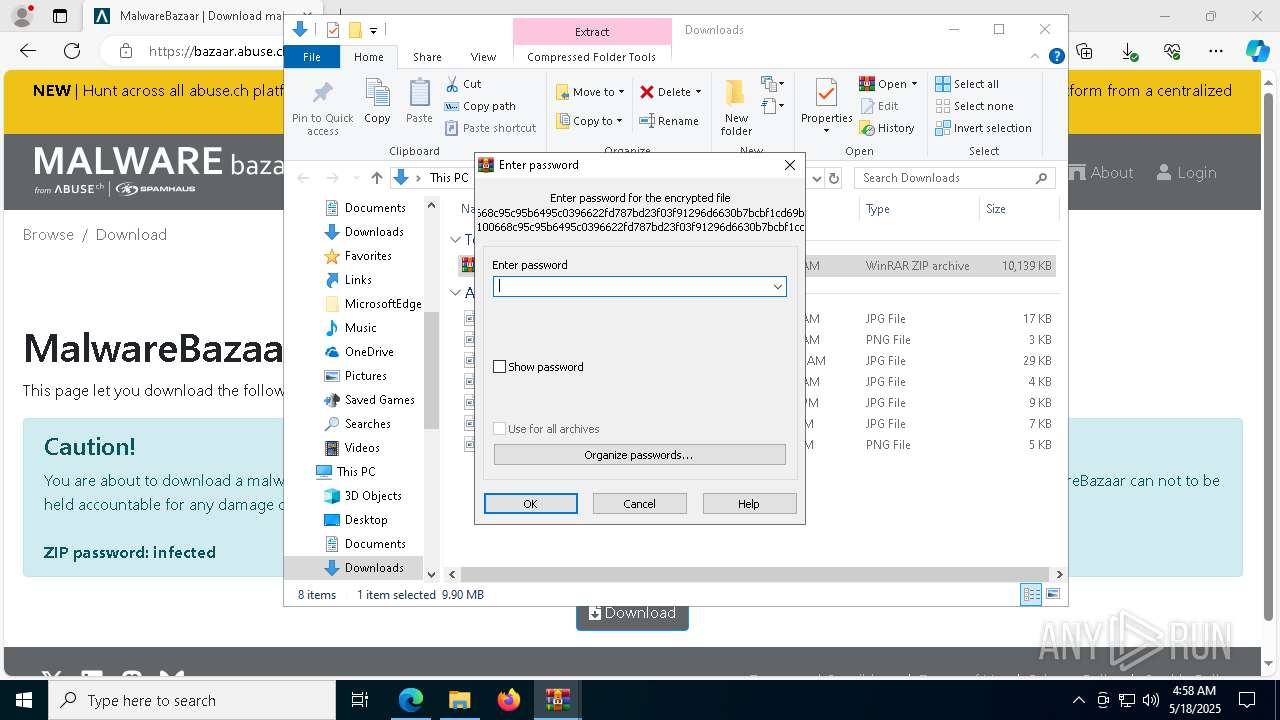This screenshot has width=1280, height=720.
Task: Expand the Move to dropdown
Action: [x=621, y=92]
